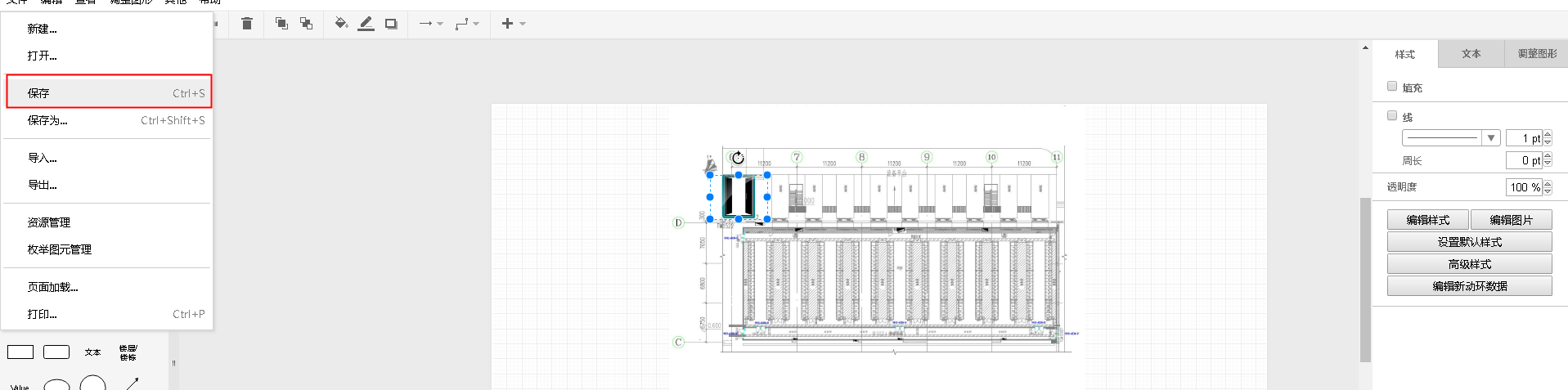
Task: Choose 页面加载... from the file menu
Action: point(107,287)
